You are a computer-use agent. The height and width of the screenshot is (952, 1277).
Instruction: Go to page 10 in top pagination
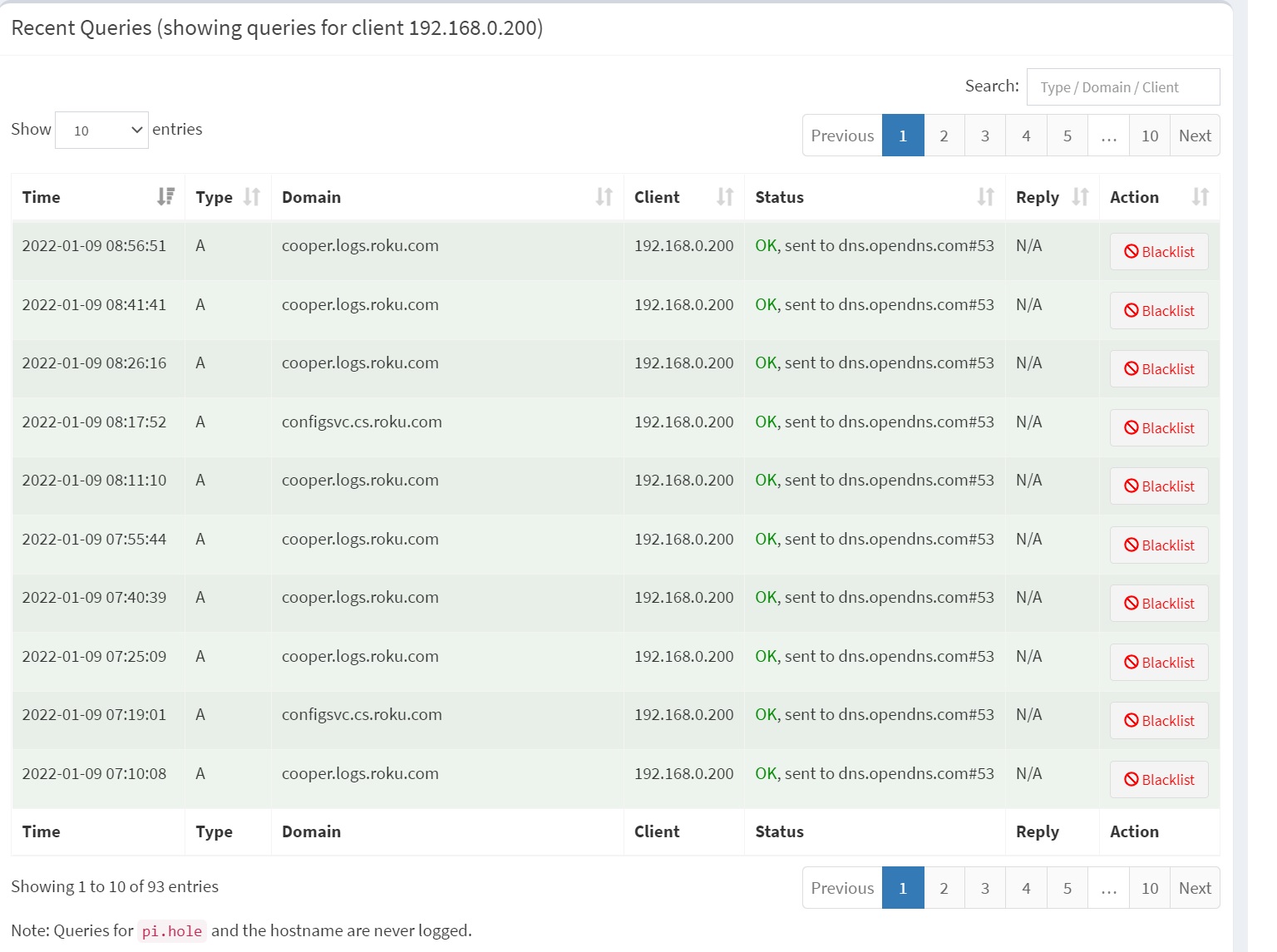(x=1150, y=136)
